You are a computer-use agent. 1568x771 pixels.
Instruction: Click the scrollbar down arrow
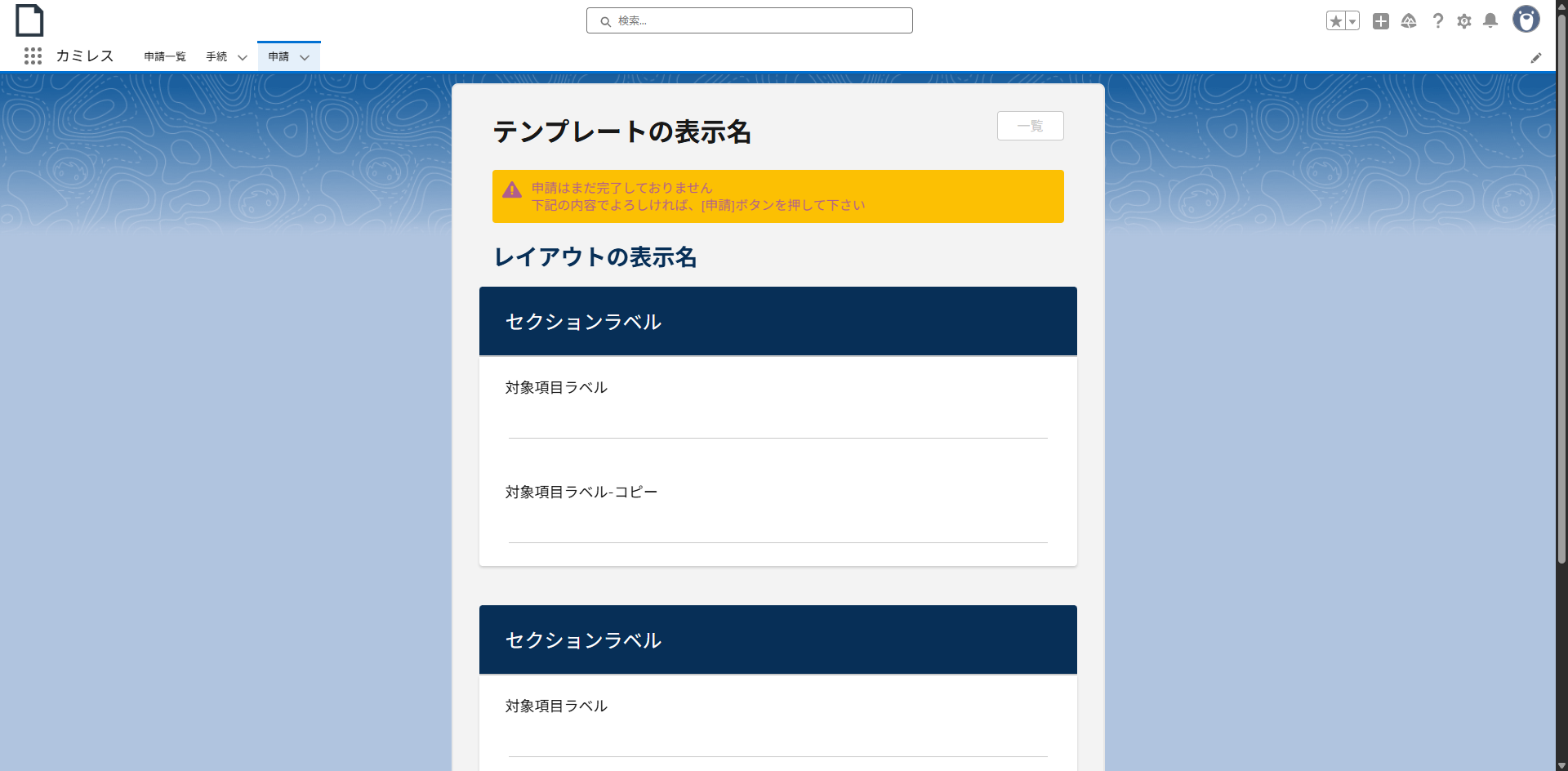pos(1561,764)
